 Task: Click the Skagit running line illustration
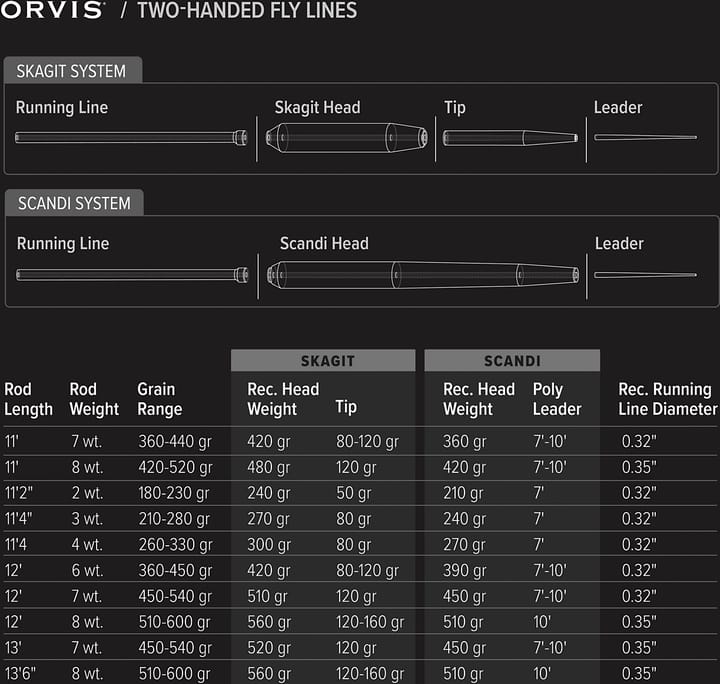pyautogui.click(x=131, y=137)
